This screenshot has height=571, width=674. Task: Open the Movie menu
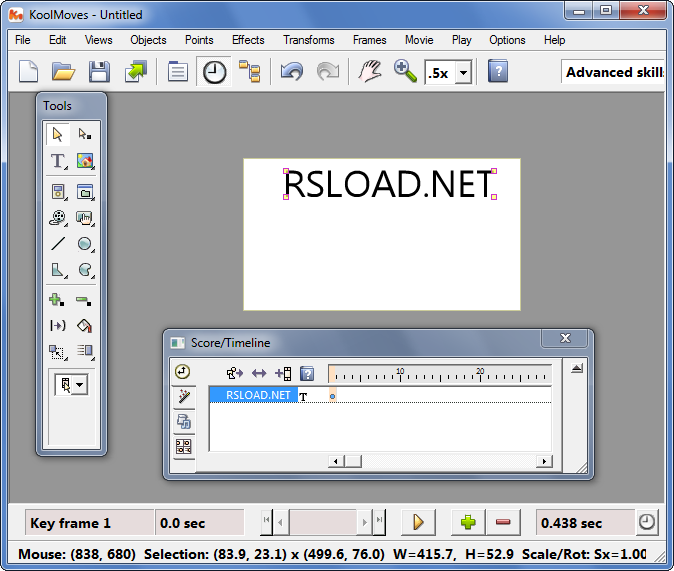pyautogui.click(x=419, y=40)
